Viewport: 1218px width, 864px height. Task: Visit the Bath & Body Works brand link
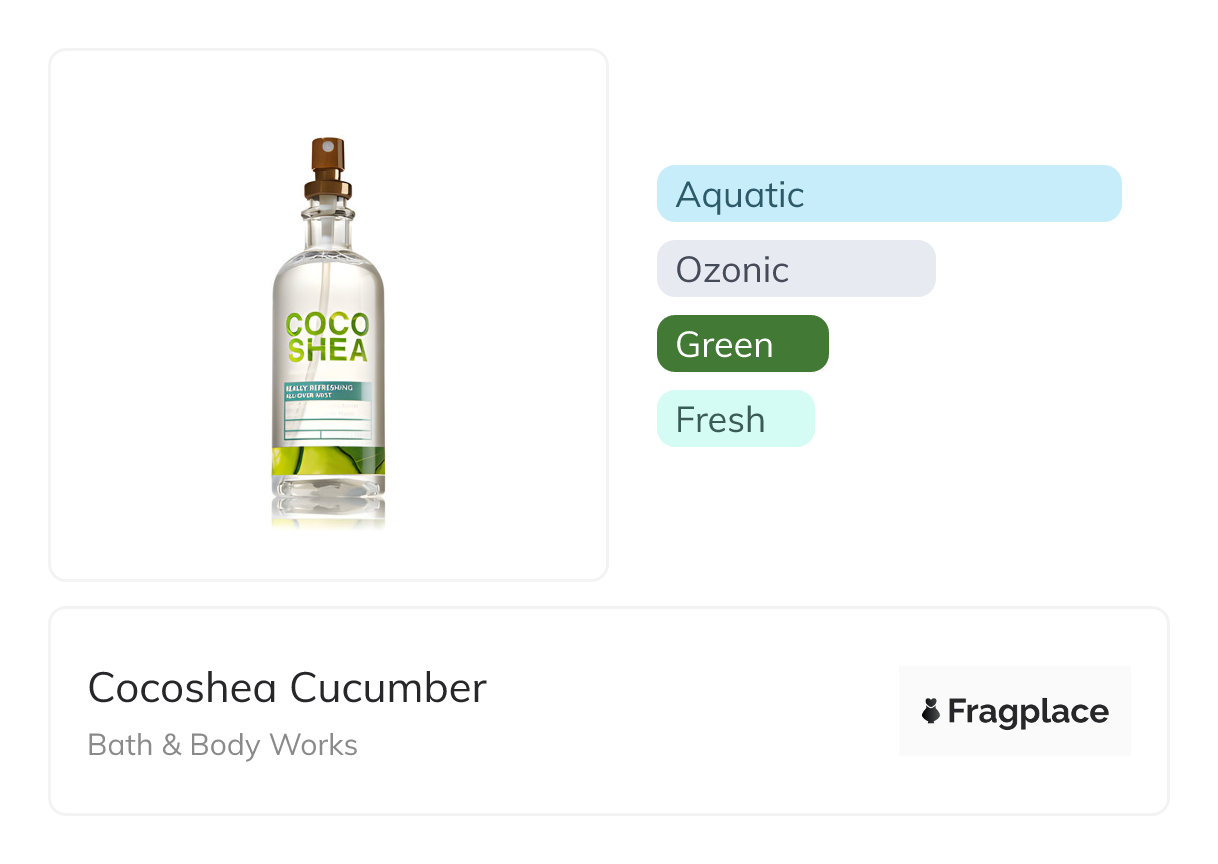point(222,745)
